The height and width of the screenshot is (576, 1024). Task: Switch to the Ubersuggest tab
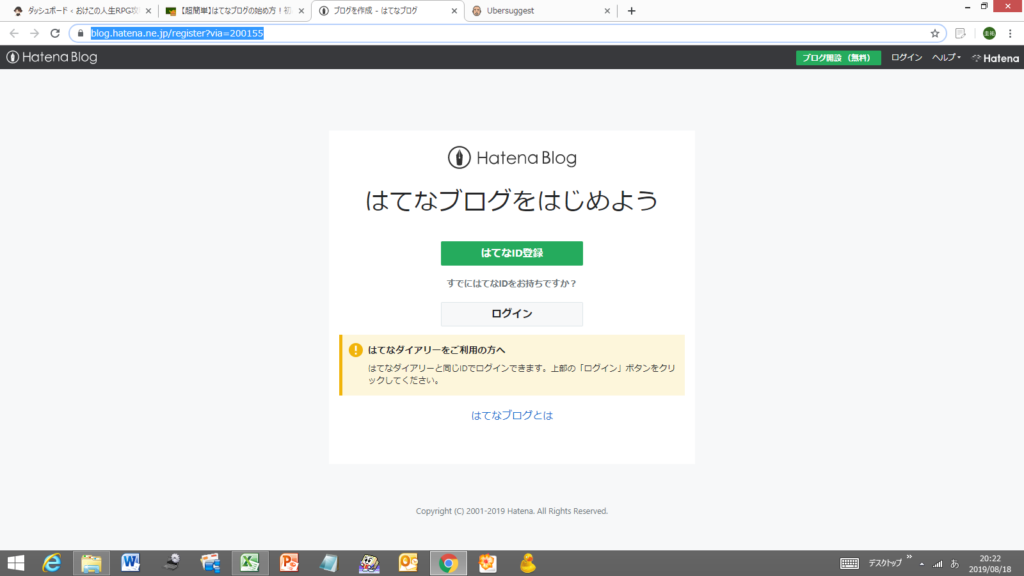541,11
